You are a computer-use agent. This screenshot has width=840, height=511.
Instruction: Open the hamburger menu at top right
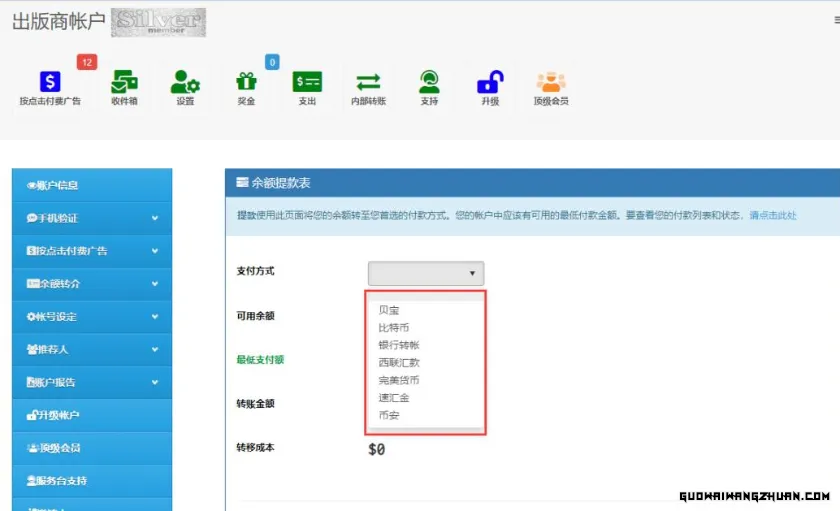click(836, 20)
